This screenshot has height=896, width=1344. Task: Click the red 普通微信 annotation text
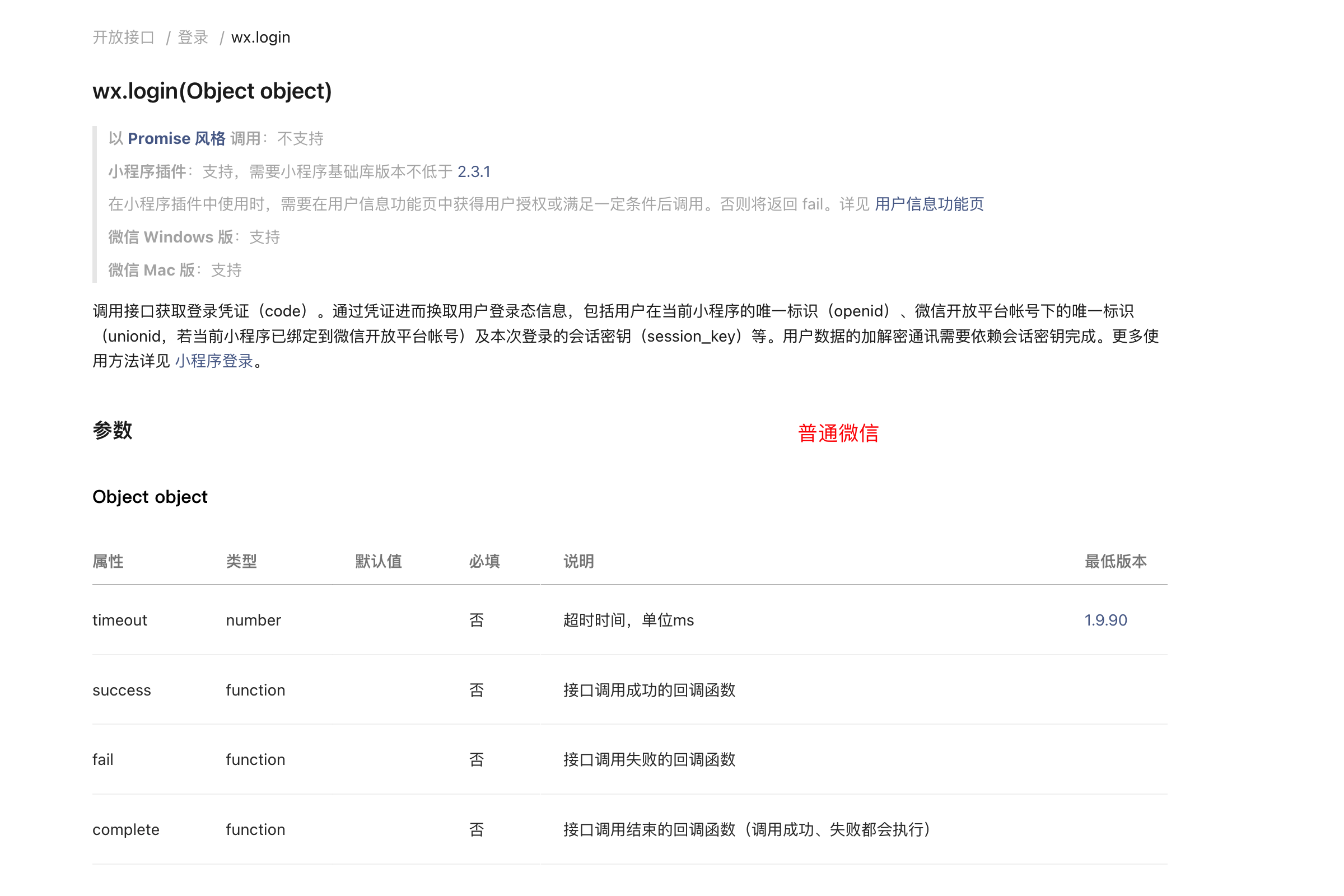838,433
